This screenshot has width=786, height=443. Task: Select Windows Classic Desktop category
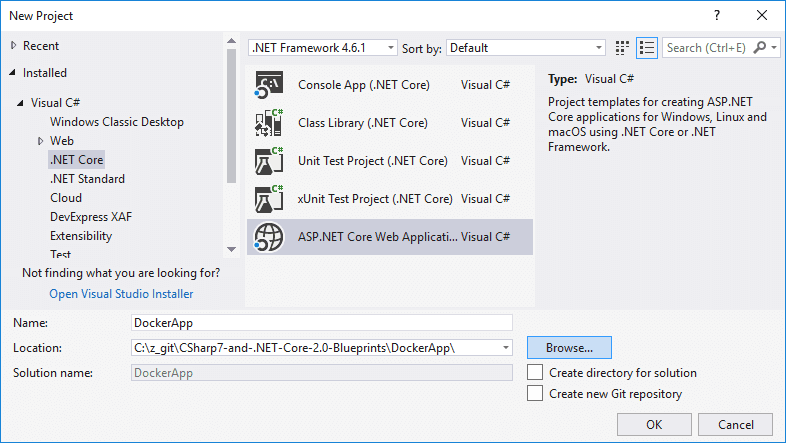coord(117,122)
